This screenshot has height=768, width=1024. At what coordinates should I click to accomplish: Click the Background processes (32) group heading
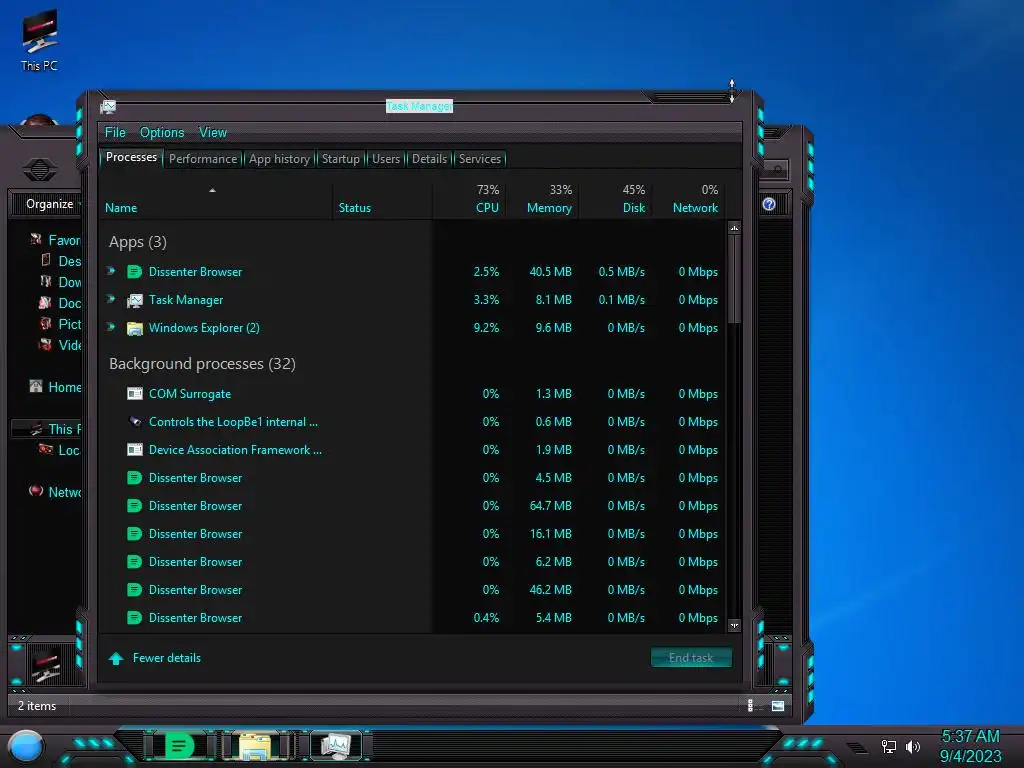[x=202, y=364]
